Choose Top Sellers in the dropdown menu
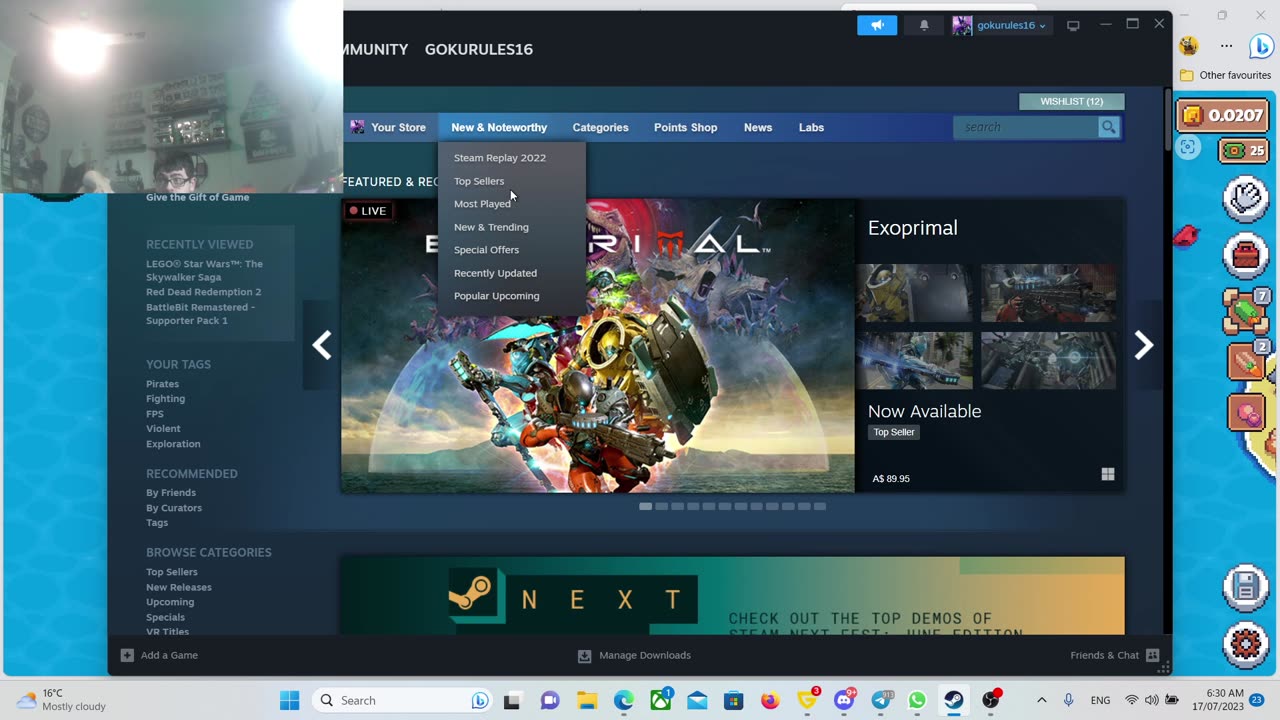Image resolution: width=1280 pixels, height=720 pixels. pyautogui.click(x=479, y=181)
